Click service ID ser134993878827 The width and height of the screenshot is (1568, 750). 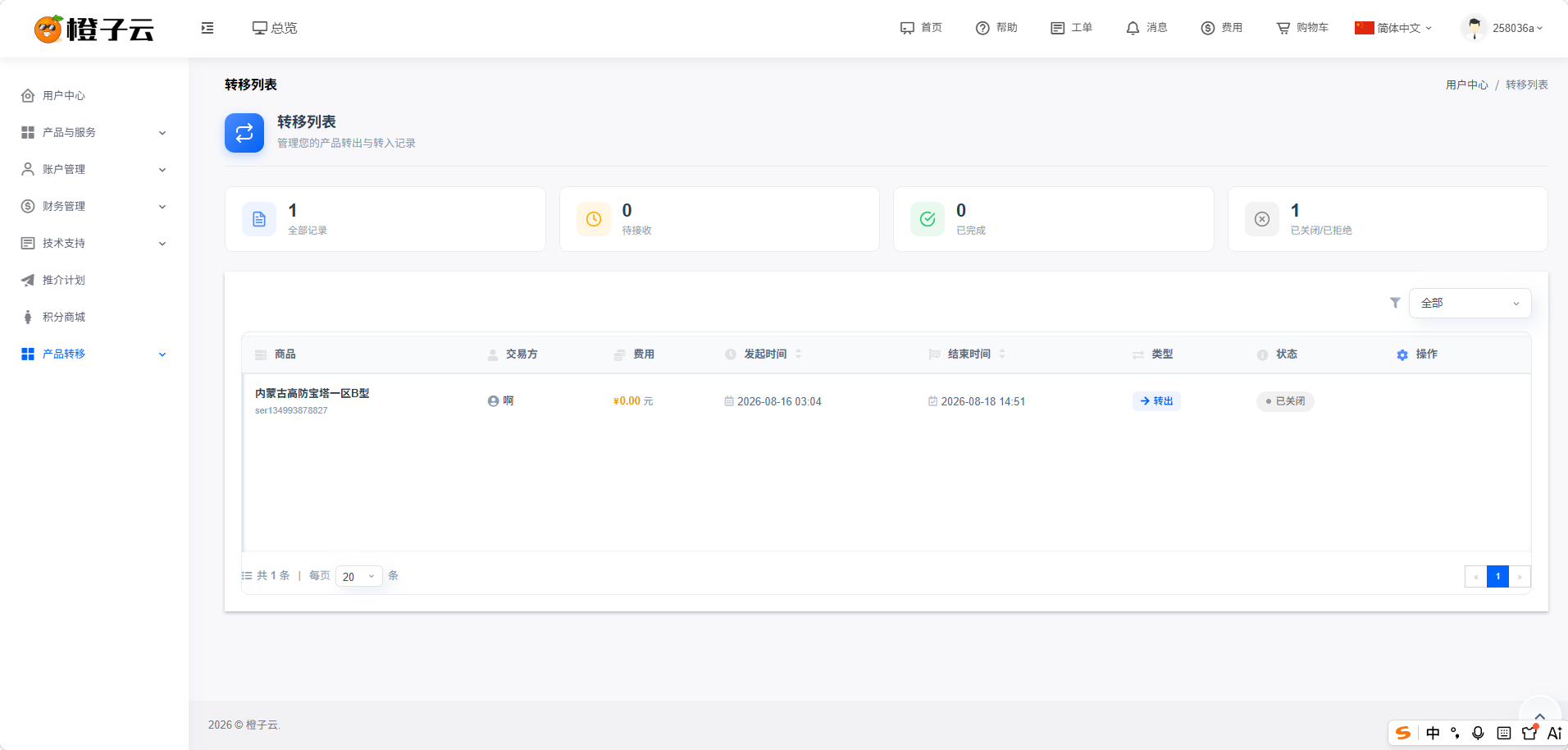[x=291, y=410]
